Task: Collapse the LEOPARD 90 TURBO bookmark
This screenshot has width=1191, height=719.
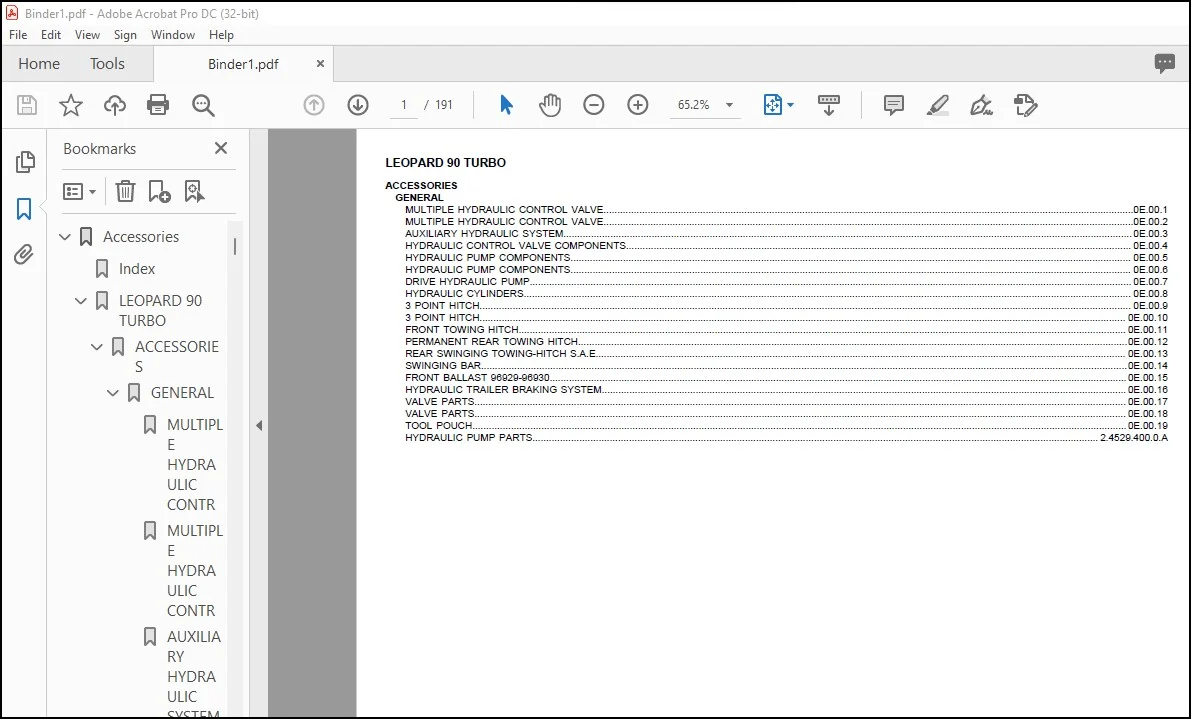Action: click(x=81, y=301)
